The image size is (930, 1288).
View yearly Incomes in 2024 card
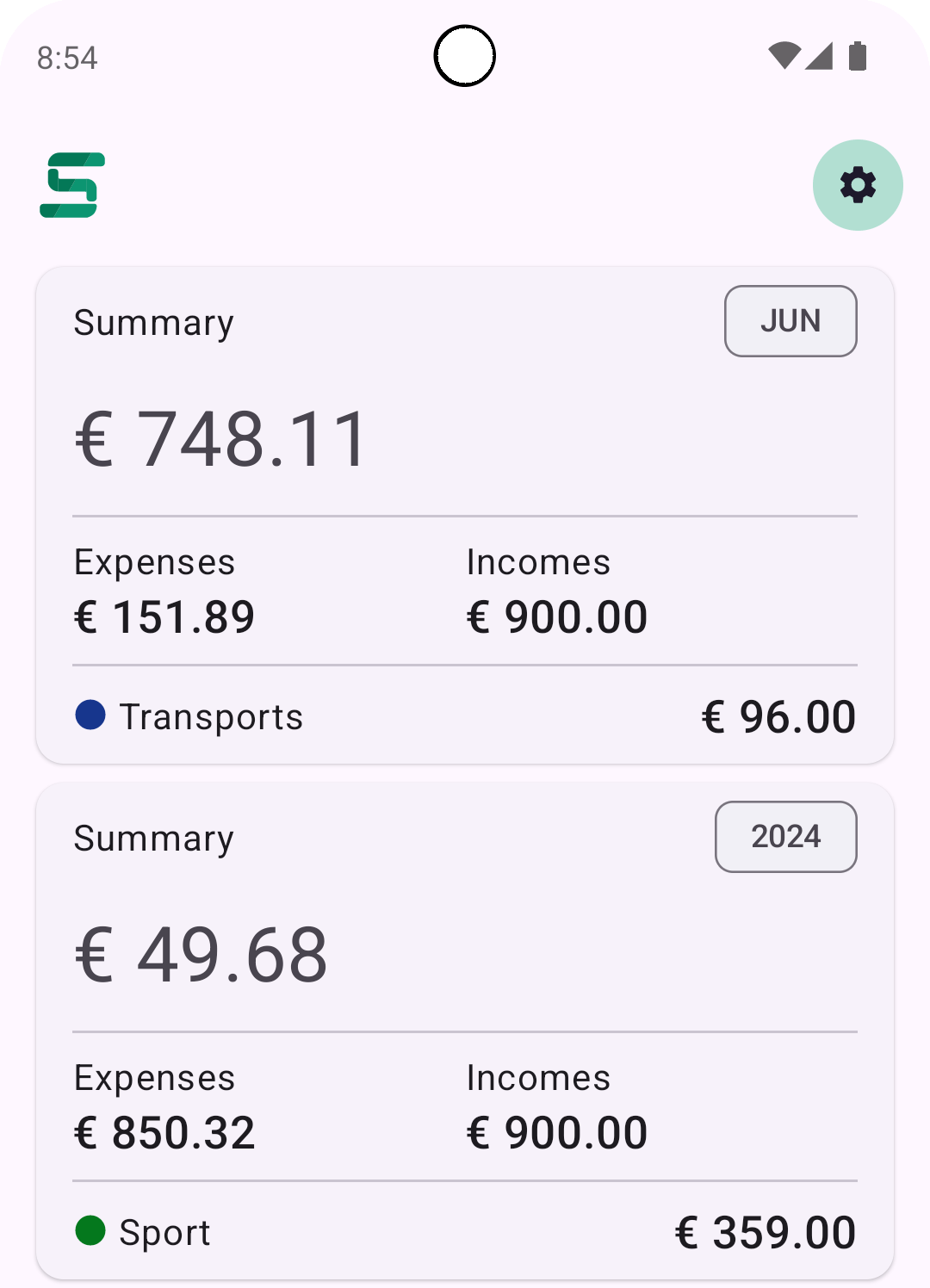tap(557, 1132)
